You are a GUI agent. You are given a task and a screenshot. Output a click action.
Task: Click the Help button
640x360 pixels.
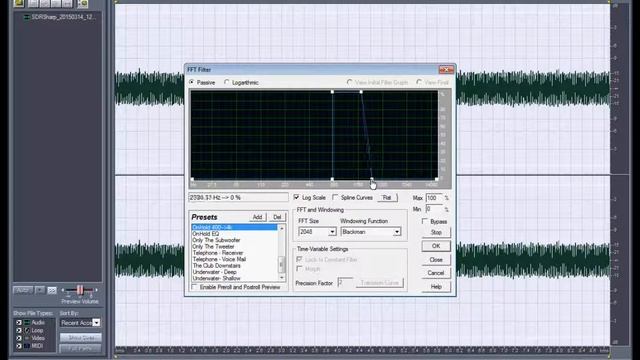pyautogui.click(x=436, y=287)
